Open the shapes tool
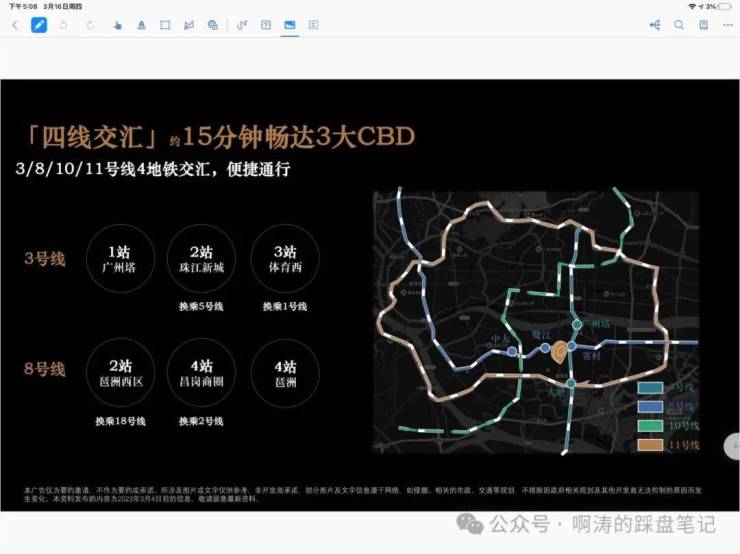The height and width of the screenshot is (554, 740). pos(213,24)
